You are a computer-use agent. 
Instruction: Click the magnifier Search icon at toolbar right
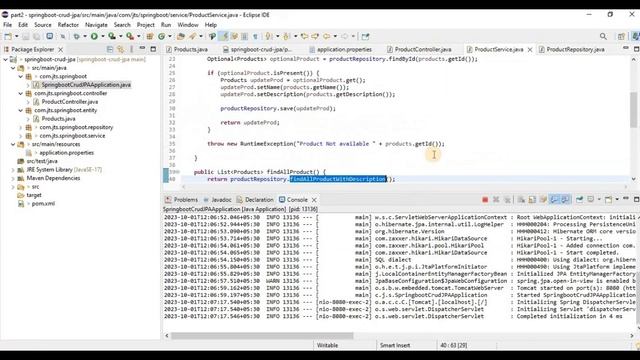[x=603, y=36]
